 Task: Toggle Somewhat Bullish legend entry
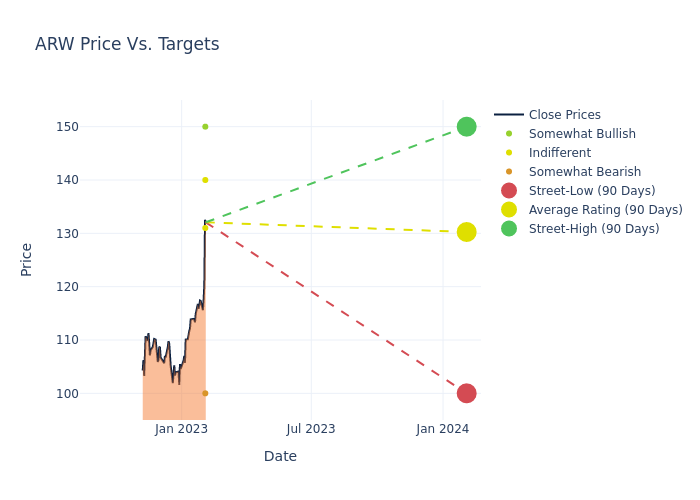(x=582, y=134)
